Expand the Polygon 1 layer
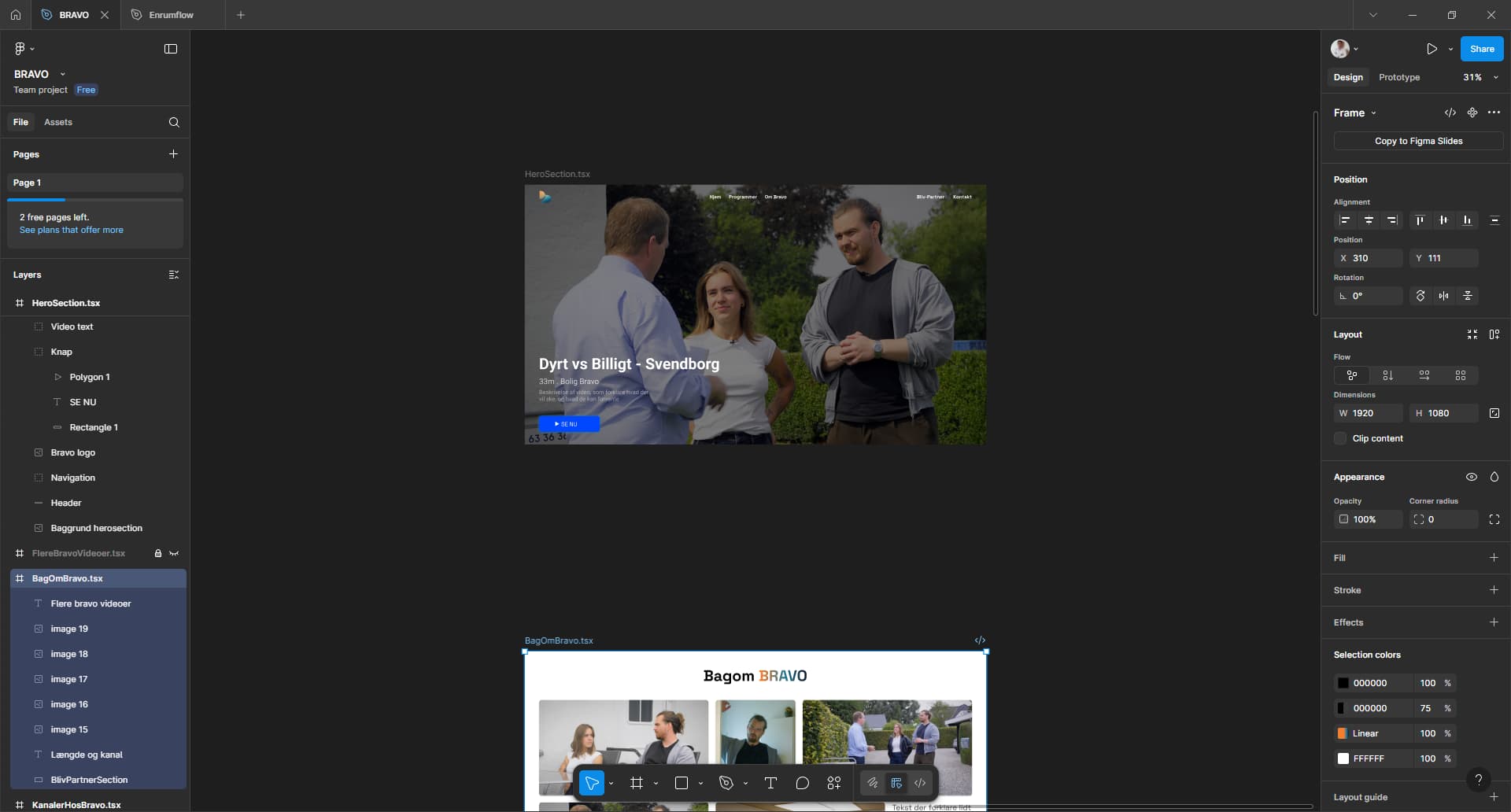1511x812 pixels. click(x=57, y=377)
